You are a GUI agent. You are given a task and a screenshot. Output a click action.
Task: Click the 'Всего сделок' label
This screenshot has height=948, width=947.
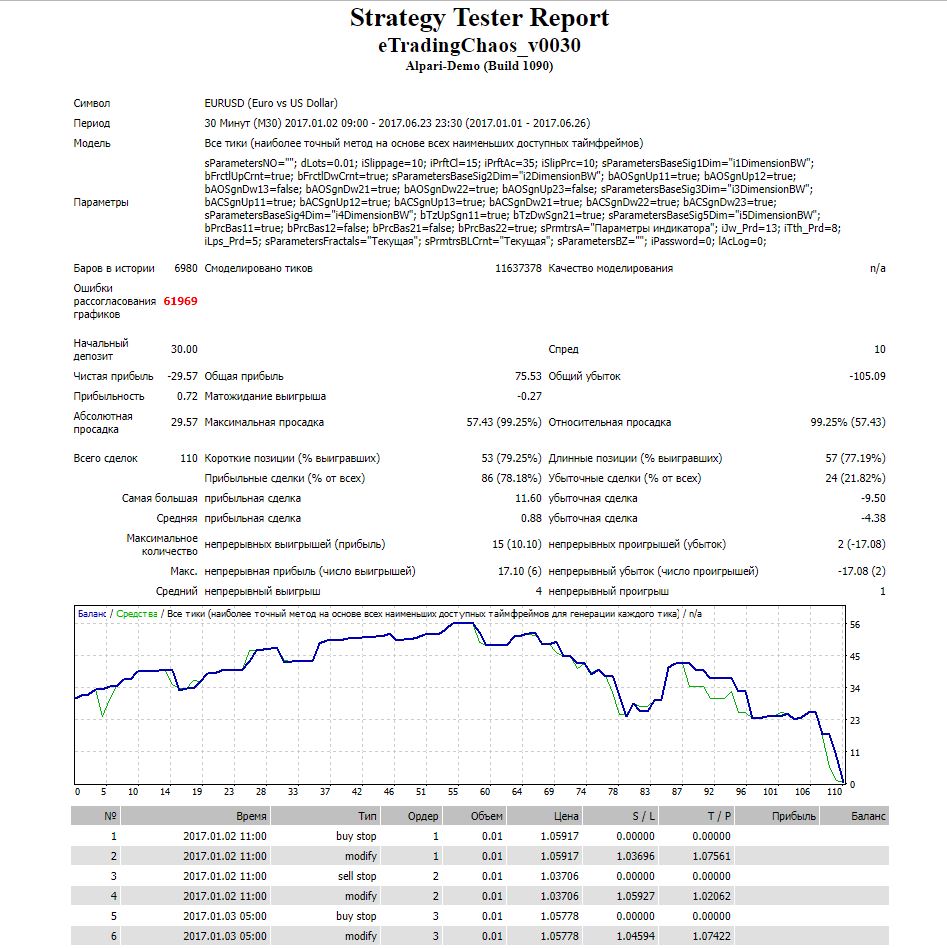[x=105, y=458]
